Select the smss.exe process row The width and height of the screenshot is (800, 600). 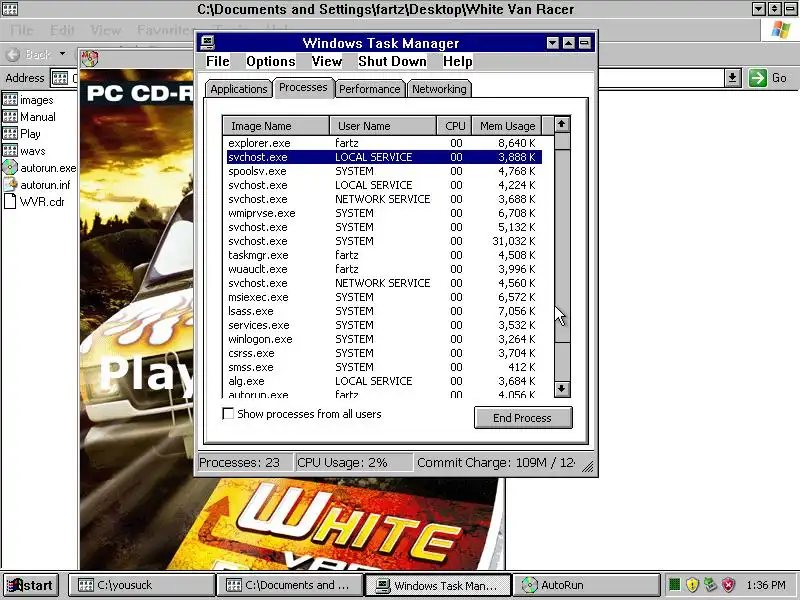[x=384, y=367]
